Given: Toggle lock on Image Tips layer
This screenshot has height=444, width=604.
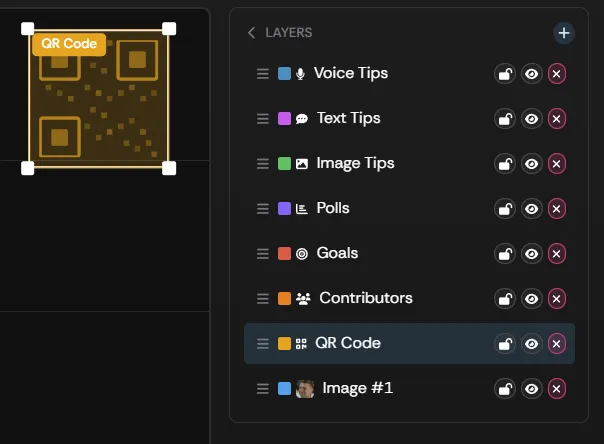Looking at the screenshot, I should [505, 164].
